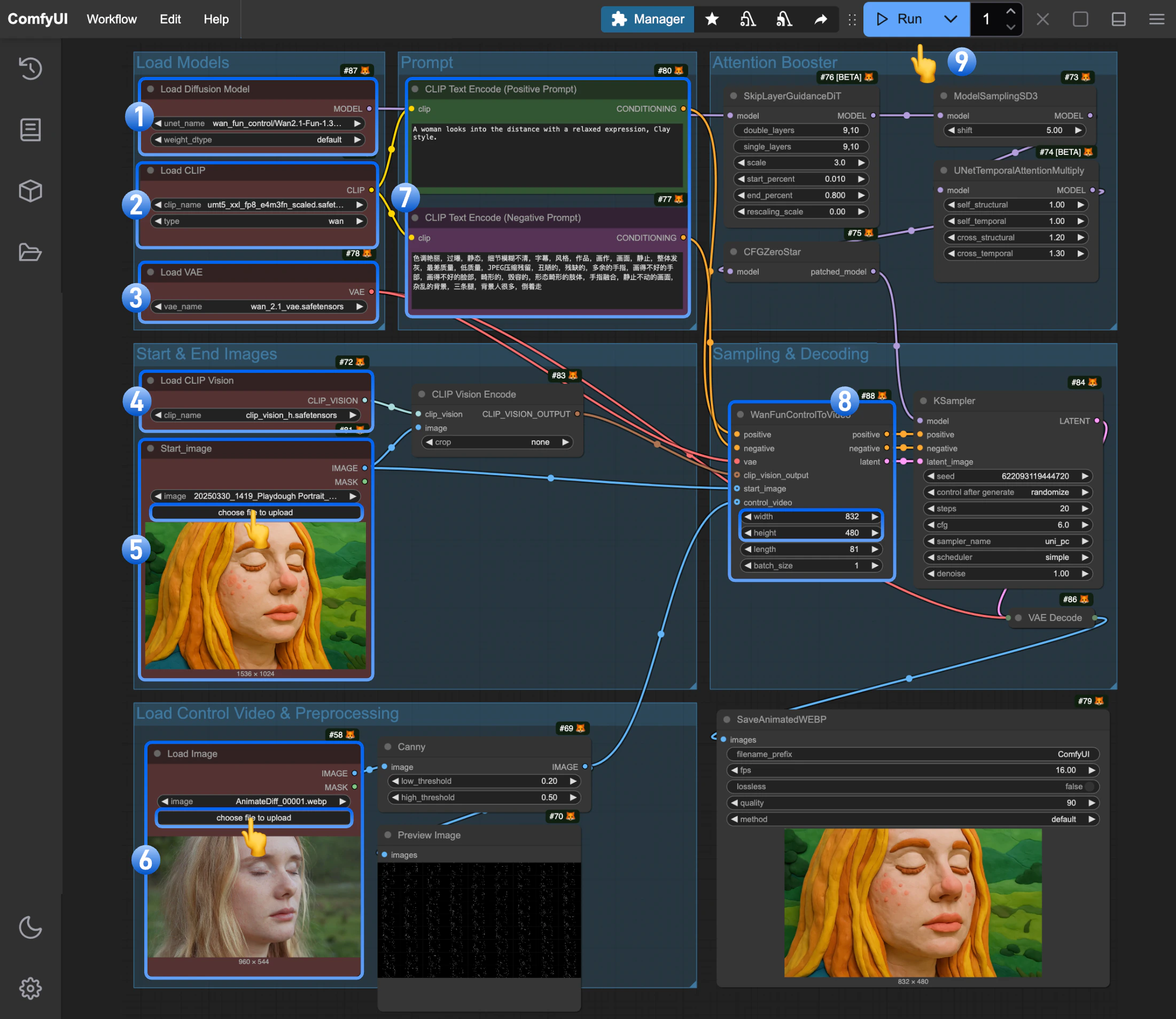Open the workflows browser in the sidebar

tap(30, 252)
